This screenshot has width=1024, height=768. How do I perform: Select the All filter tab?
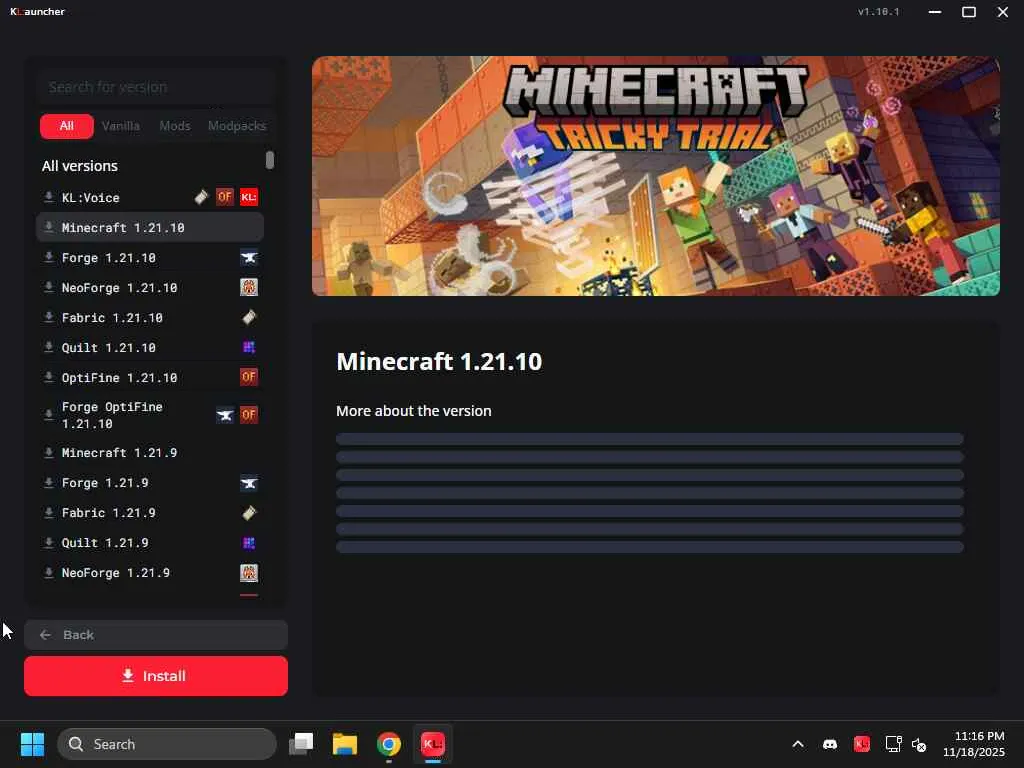[67, 126]
